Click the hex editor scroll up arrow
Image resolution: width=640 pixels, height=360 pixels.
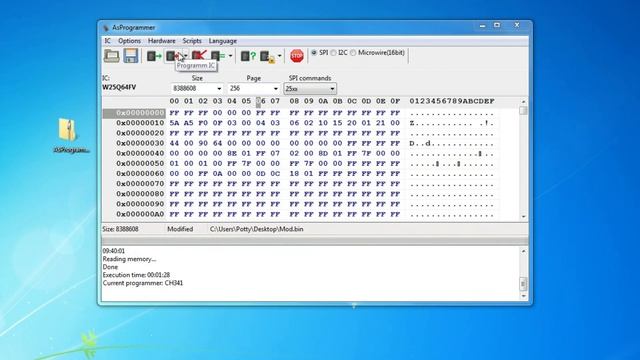tap(523, 101)
